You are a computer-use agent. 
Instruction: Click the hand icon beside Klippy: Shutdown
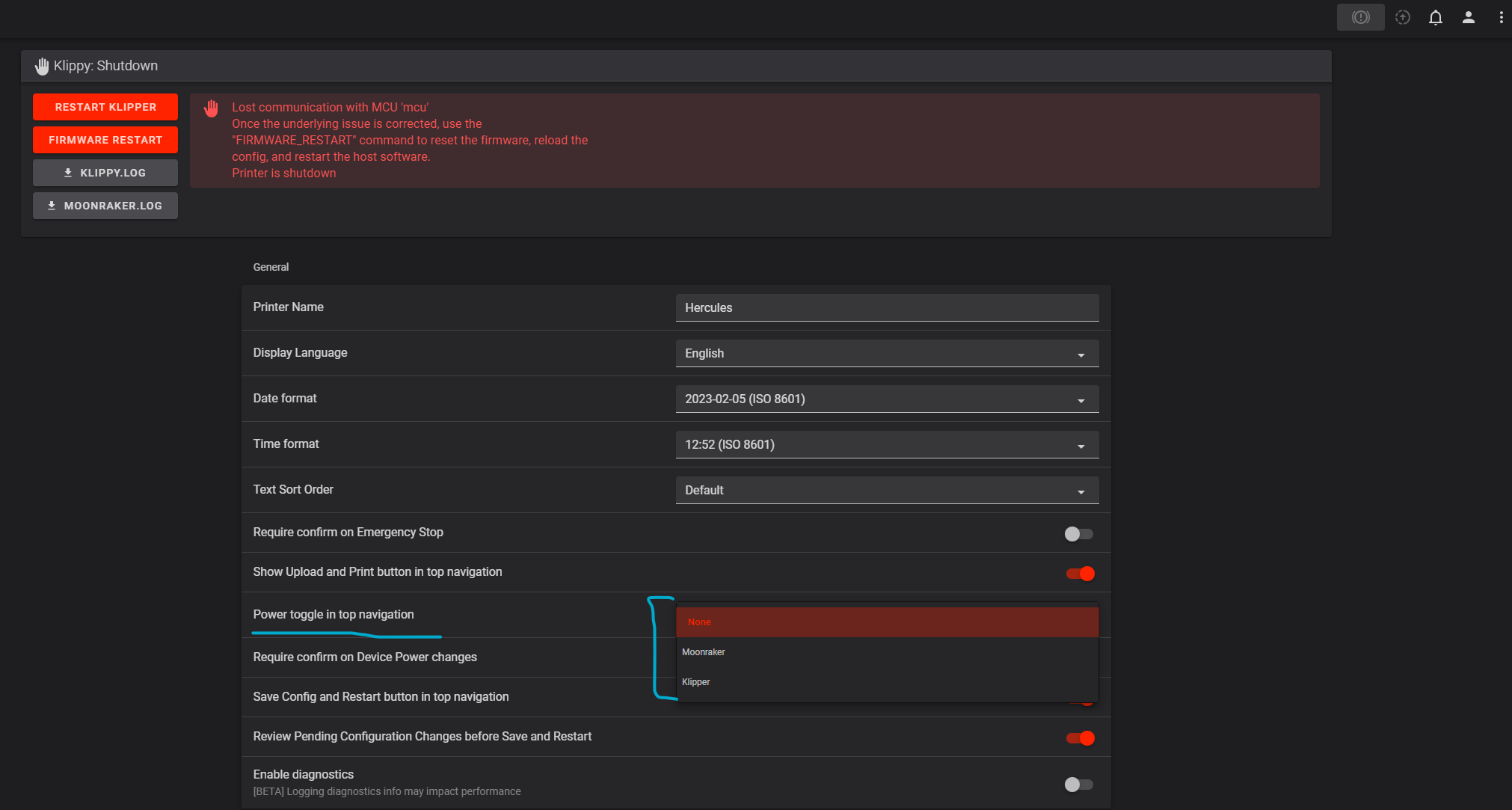tap(42, 66)
